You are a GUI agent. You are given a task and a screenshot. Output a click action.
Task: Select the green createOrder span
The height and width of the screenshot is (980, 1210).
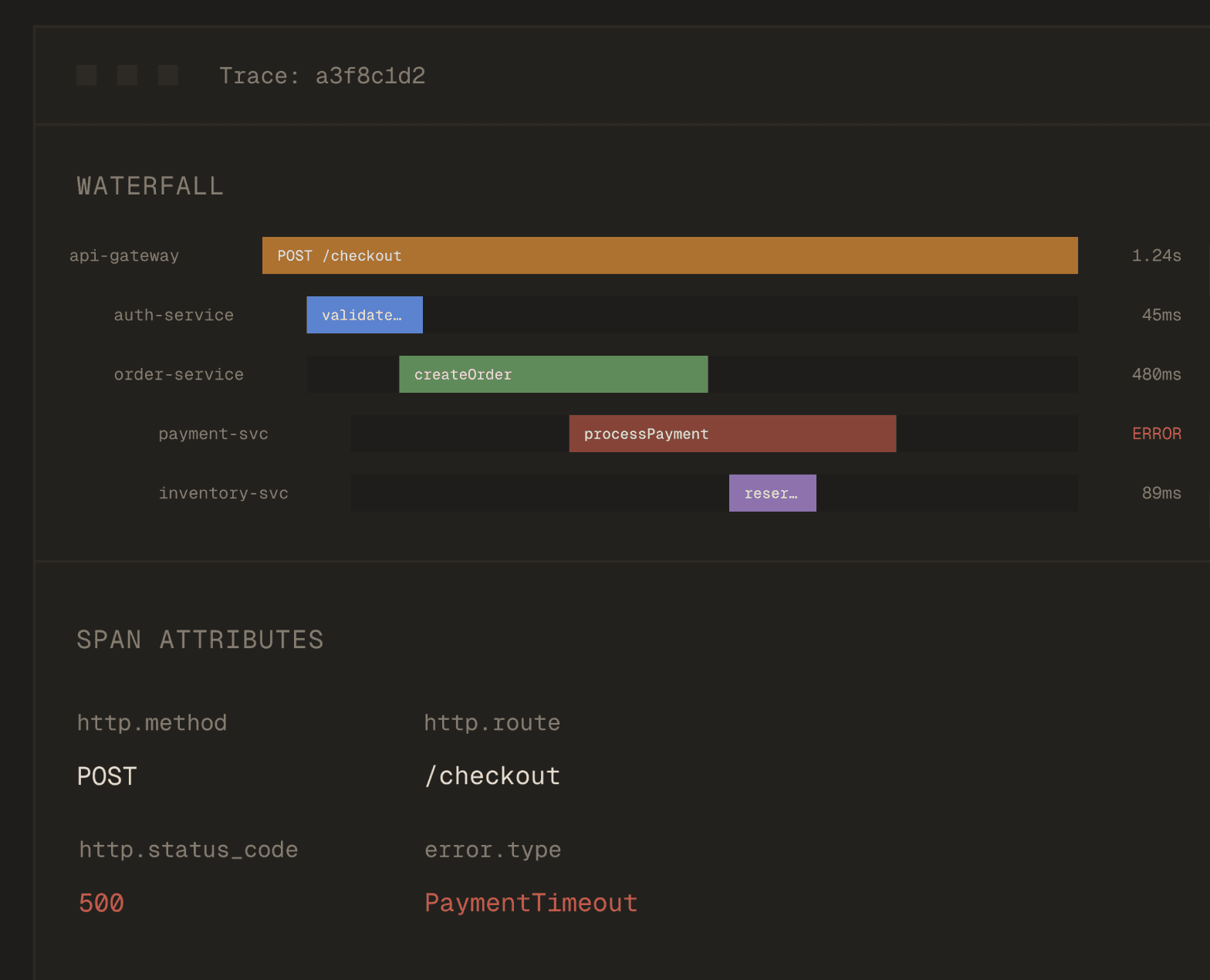[553, 374]
